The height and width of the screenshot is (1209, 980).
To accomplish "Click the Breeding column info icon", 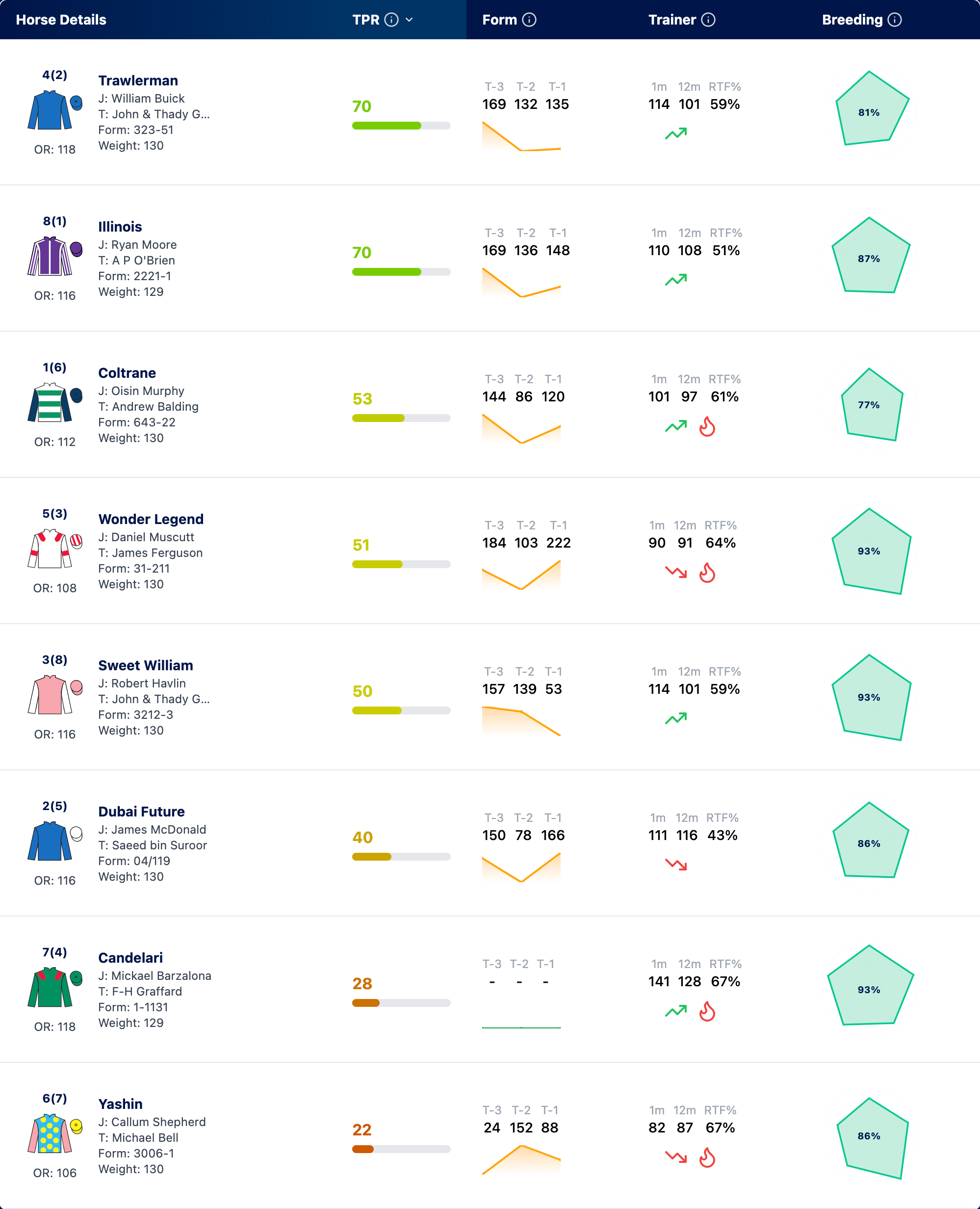I will pyautogui.click(x=894, y=20).
